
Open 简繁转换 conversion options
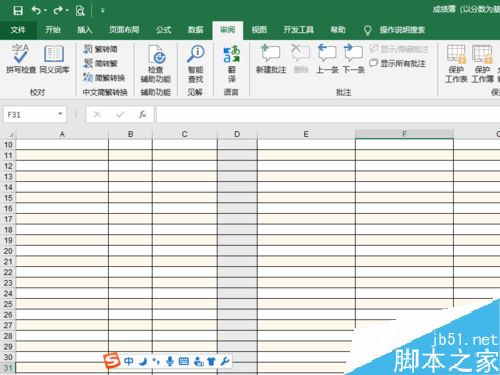[x=104, y=78]
